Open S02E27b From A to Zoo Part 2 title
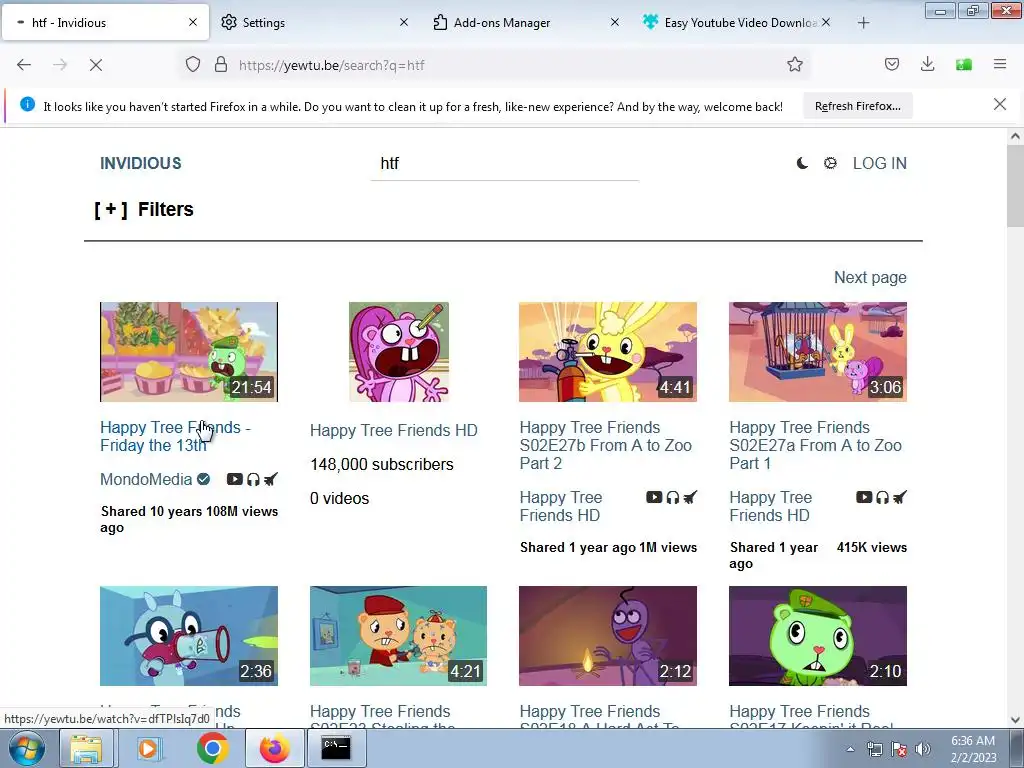Viewport: 1024px width, 768px height. click(605, 445)
